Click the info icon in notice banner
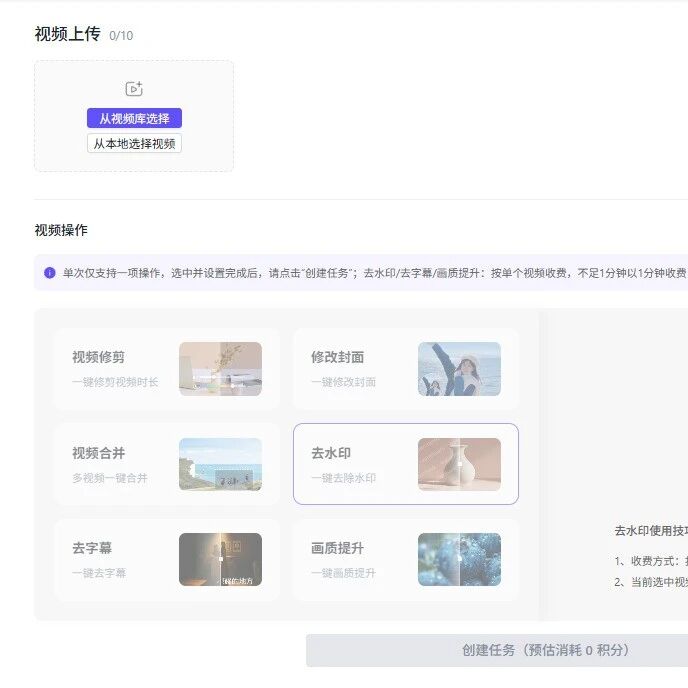This screenshot has height=688, width=688. [50, 273]
